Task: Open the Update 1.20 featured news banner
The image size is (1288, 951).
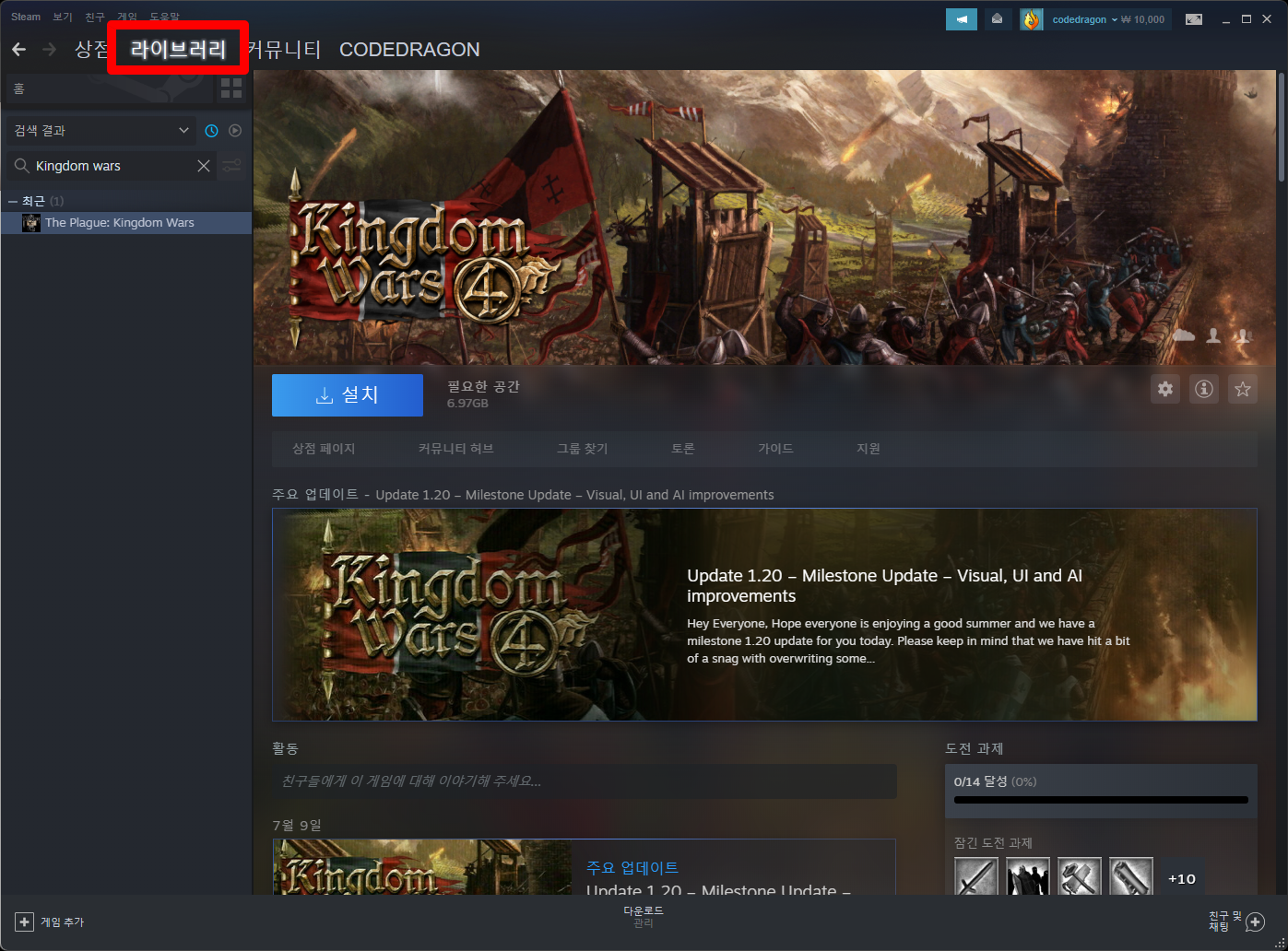Action: click(764, 615)
